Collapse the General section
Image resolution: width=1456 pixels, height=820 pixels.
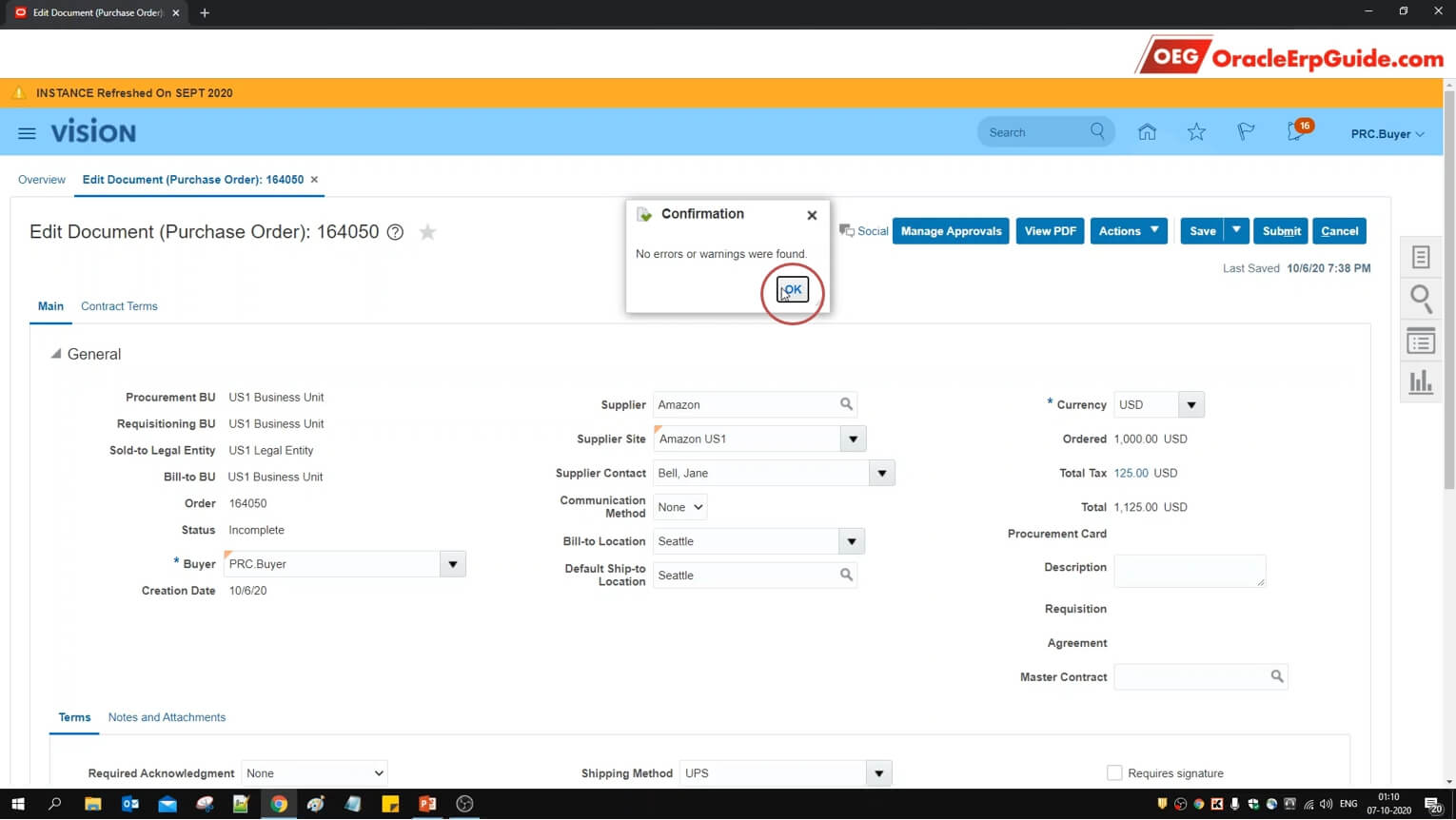tap(56, 354)
